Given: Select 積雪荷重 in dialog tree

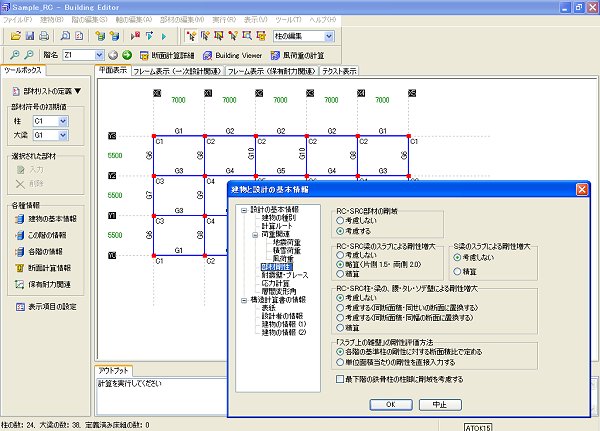Looking at the screenshot, I should [x=287, y=251].
